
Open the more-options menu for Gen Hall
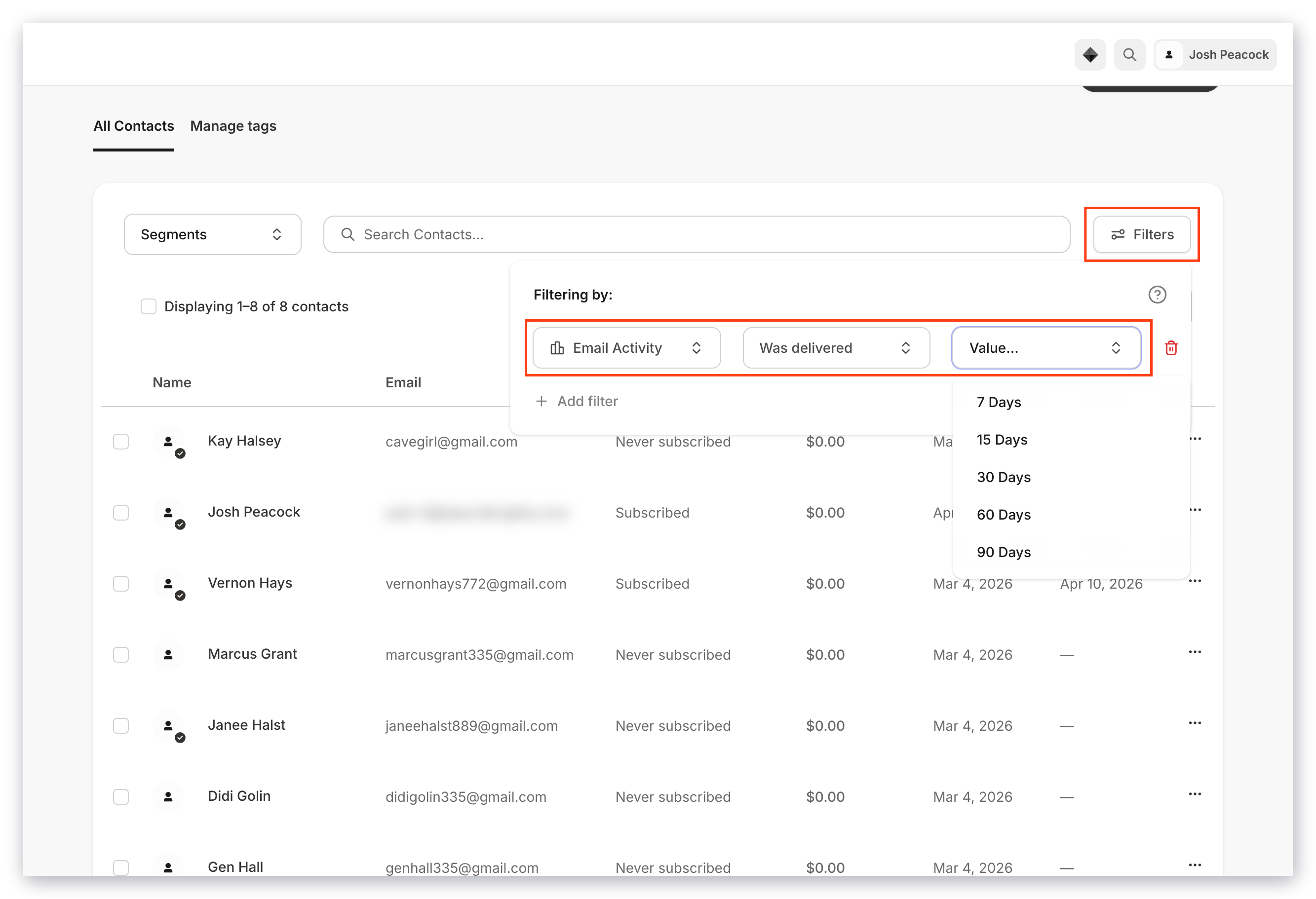[x=1195, y=865]
